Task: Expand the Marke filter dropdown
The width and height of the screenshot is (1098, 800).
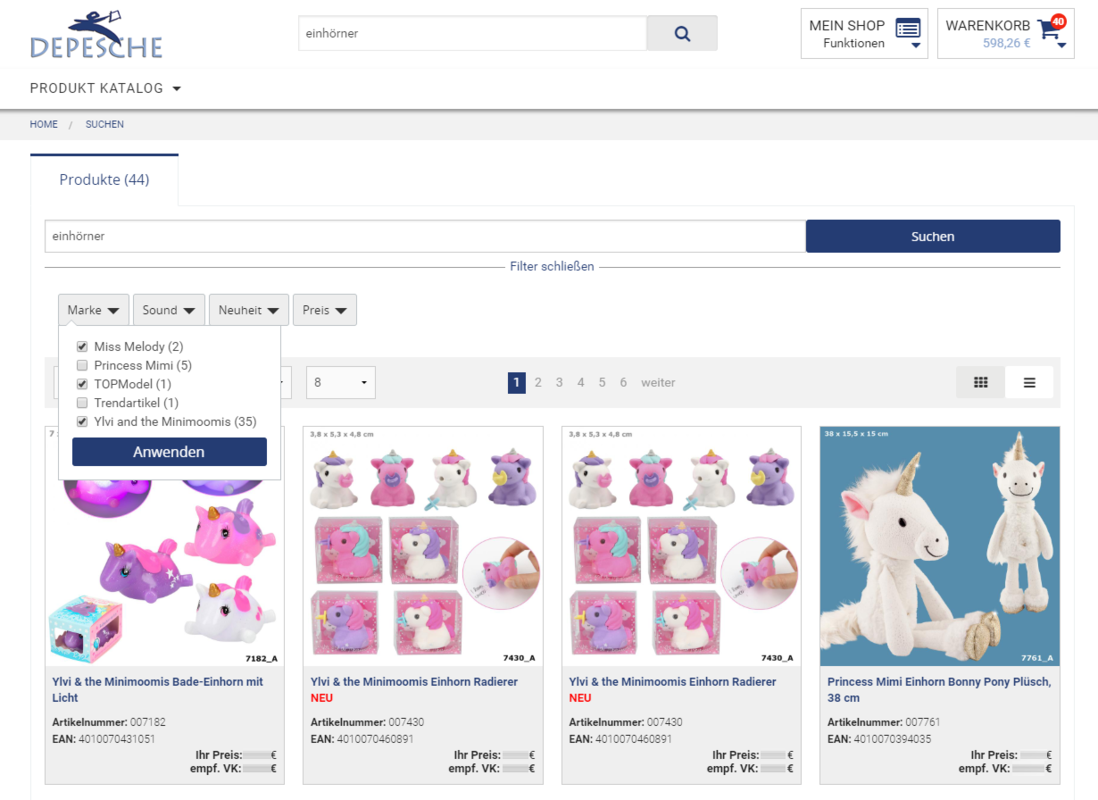Action: [93, 310]
